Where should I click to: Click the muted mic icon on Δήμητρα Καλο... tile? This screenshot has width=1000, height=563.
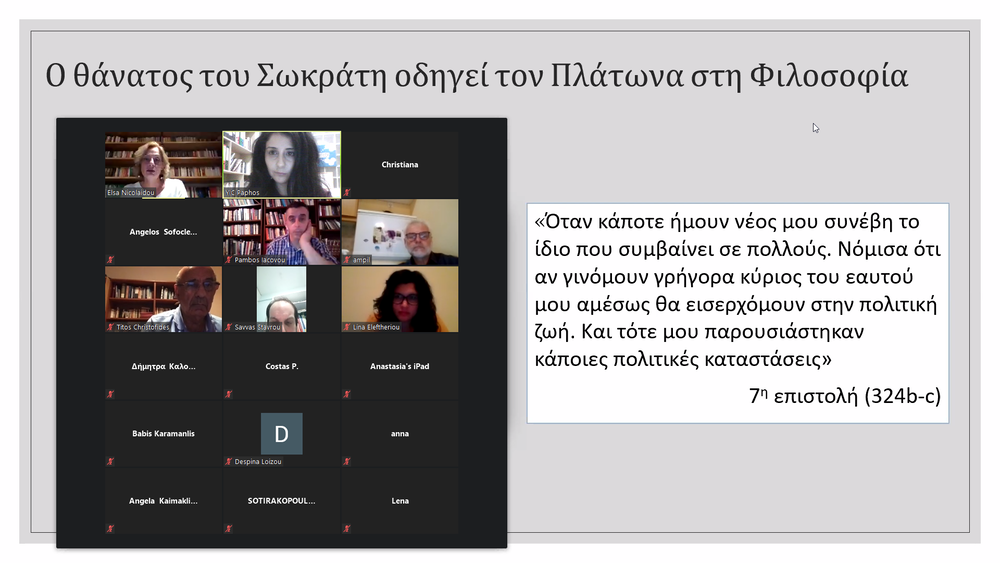coord(110,394)
